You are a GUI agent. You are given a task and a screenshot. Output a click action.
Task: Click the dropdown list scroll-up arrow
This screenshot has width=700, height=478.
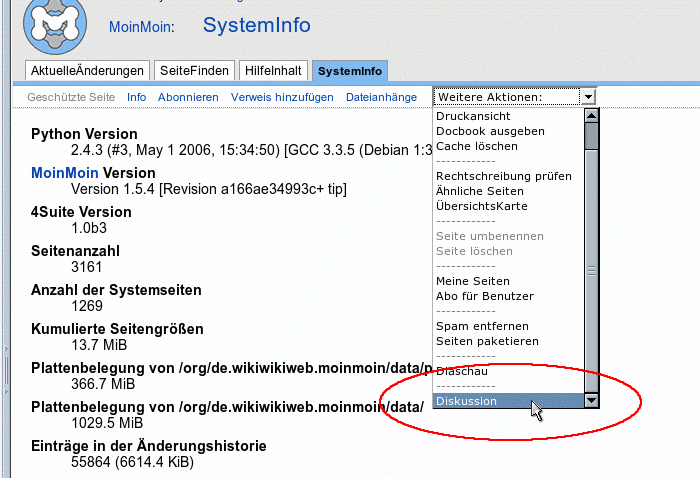[x=591, y=115]
